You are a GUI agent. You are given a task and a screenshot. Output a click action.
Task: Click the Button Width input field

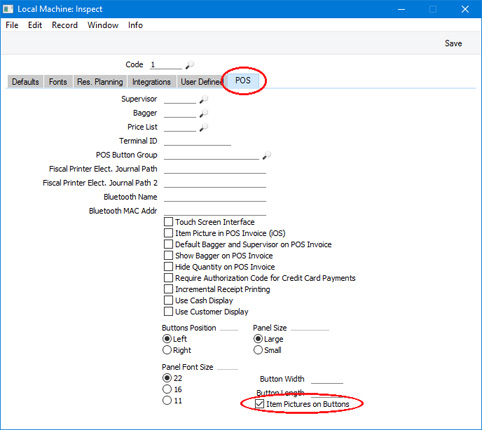[x=327, y=379]
